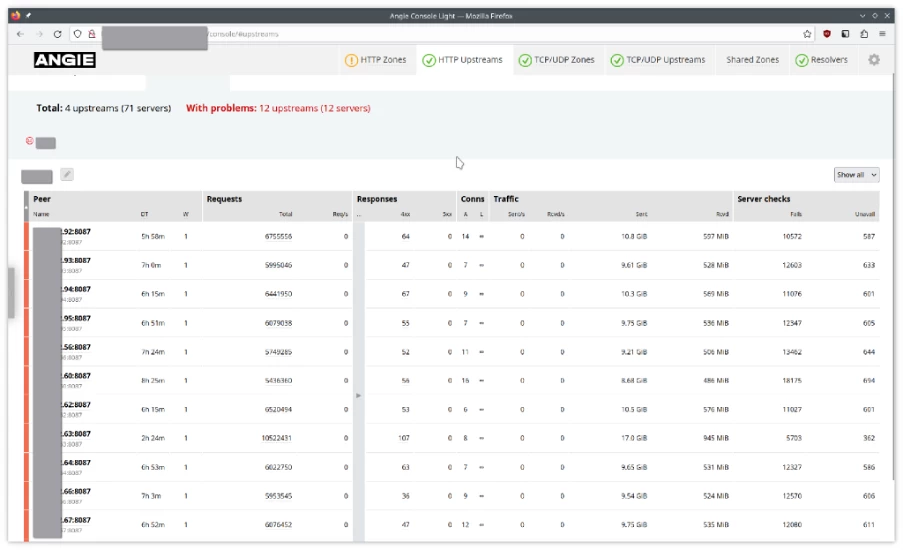Open the Show all dropdown
Screen dimensions: 904x550
point(856,175)
